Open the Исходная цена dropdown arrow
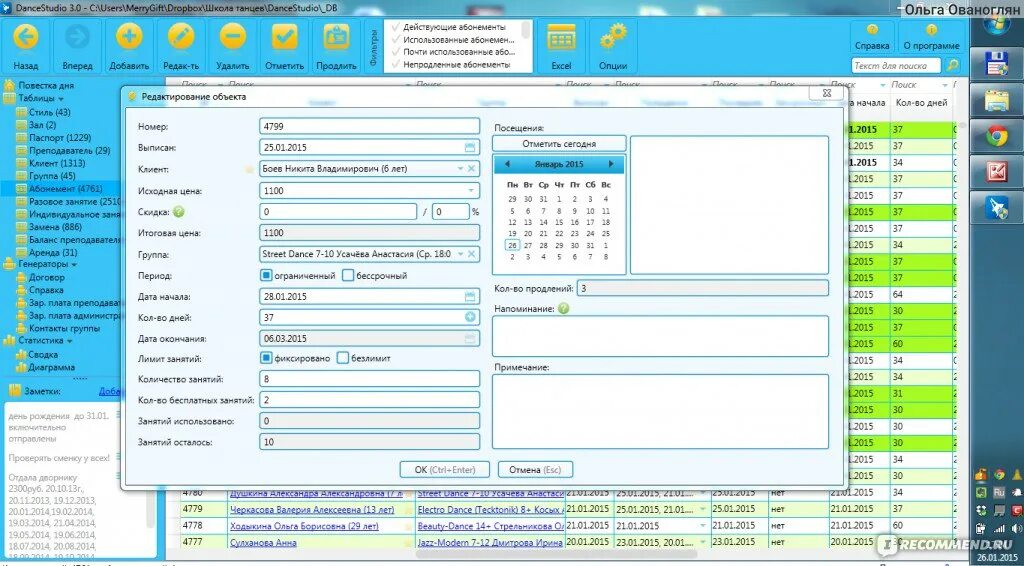 471,191
